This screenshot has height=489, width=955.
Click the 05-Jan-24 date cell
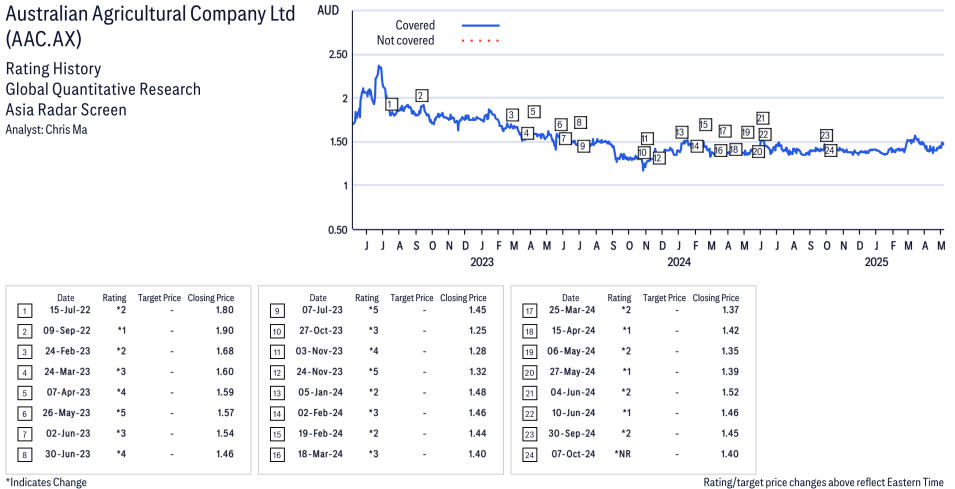pos(320,392)
